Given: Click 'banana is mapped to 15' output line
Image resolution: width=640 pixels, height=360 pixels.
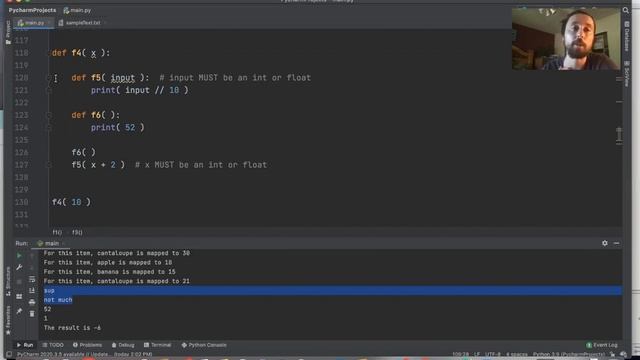Looking at the screenshot, I should coord(109,272).
